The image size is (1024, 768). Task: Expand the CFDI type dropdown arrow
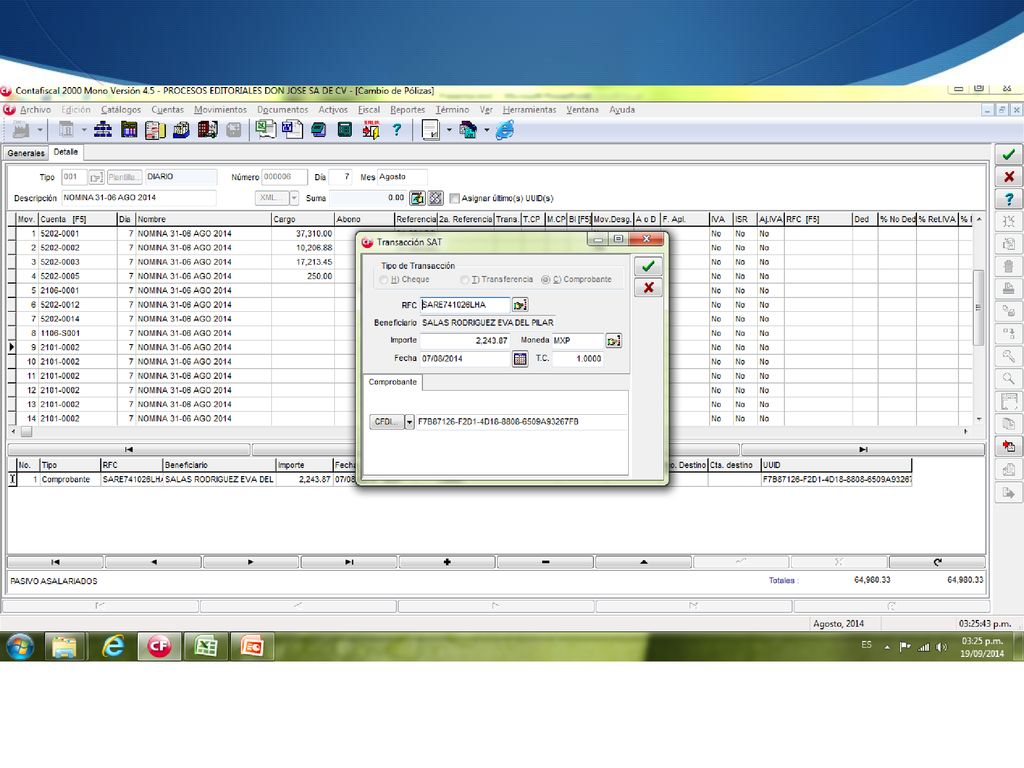(x=409, y=422)
